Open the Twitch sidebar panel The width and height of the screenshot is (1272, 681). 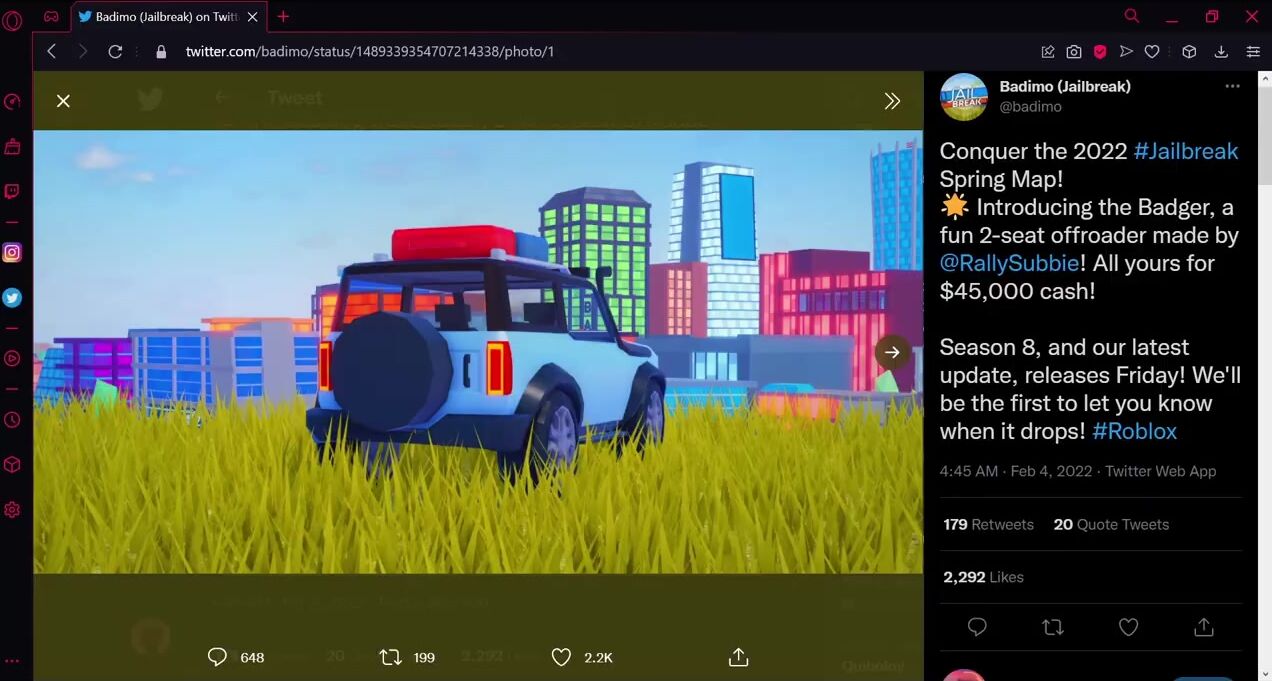12,192
